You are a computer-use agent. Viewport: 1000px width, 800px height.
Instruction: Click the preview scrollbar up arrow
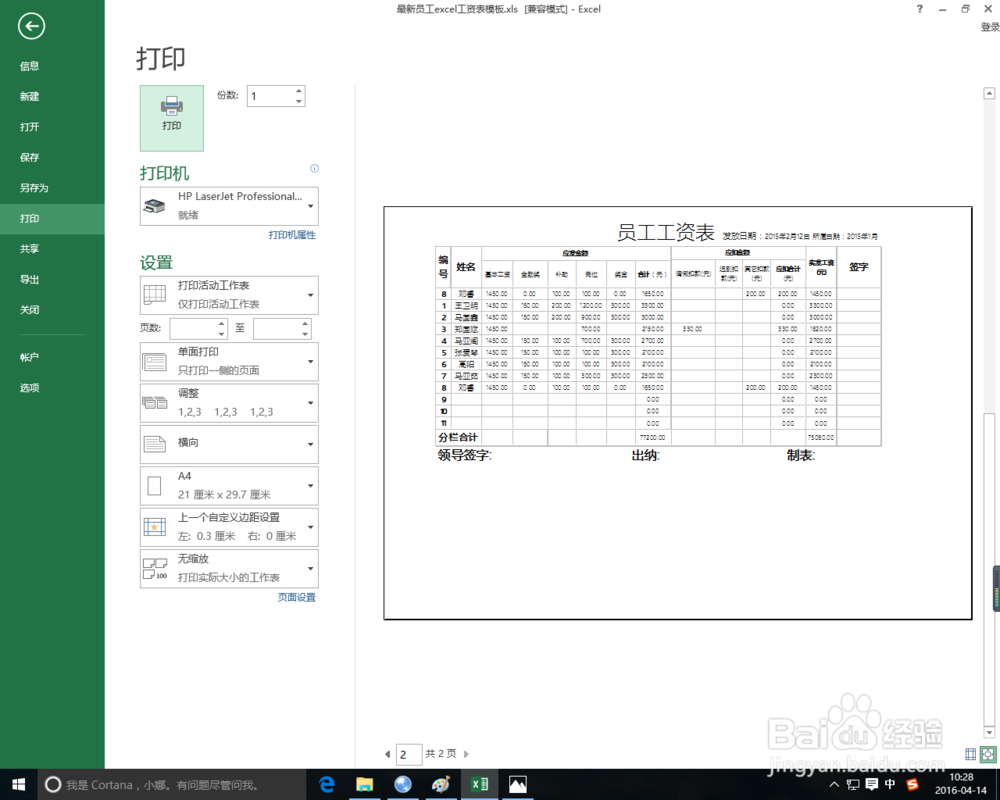click(989, 94)
